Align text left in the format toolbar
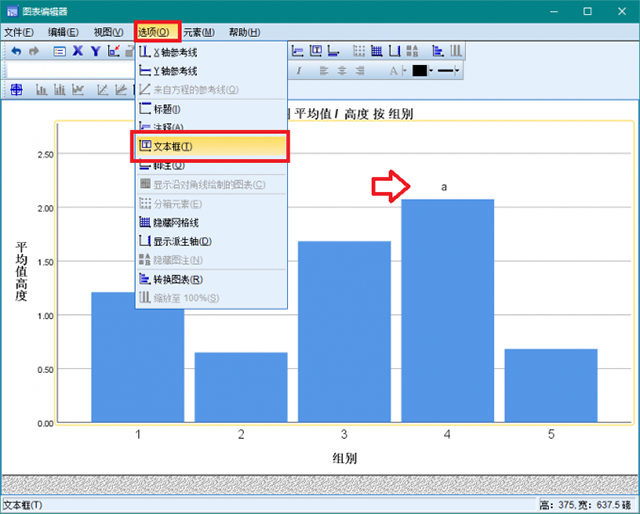This screenshot has width=640, height=514. tap(324, 71)
